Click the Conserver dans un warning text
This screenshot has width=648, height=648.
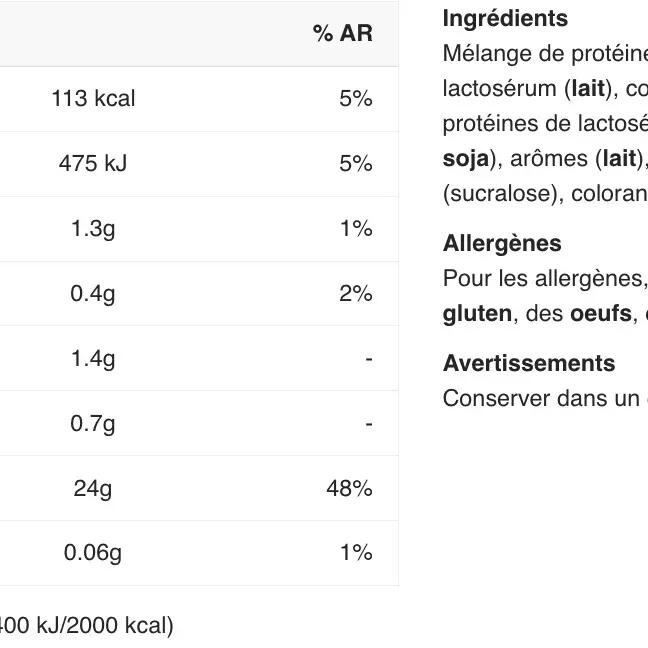(540, 399)
